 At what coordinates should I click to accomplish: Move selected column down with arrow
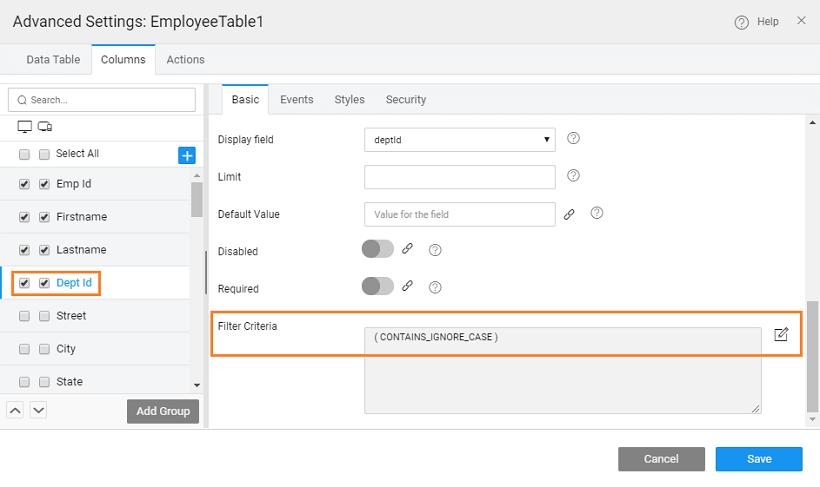(38, 410)
